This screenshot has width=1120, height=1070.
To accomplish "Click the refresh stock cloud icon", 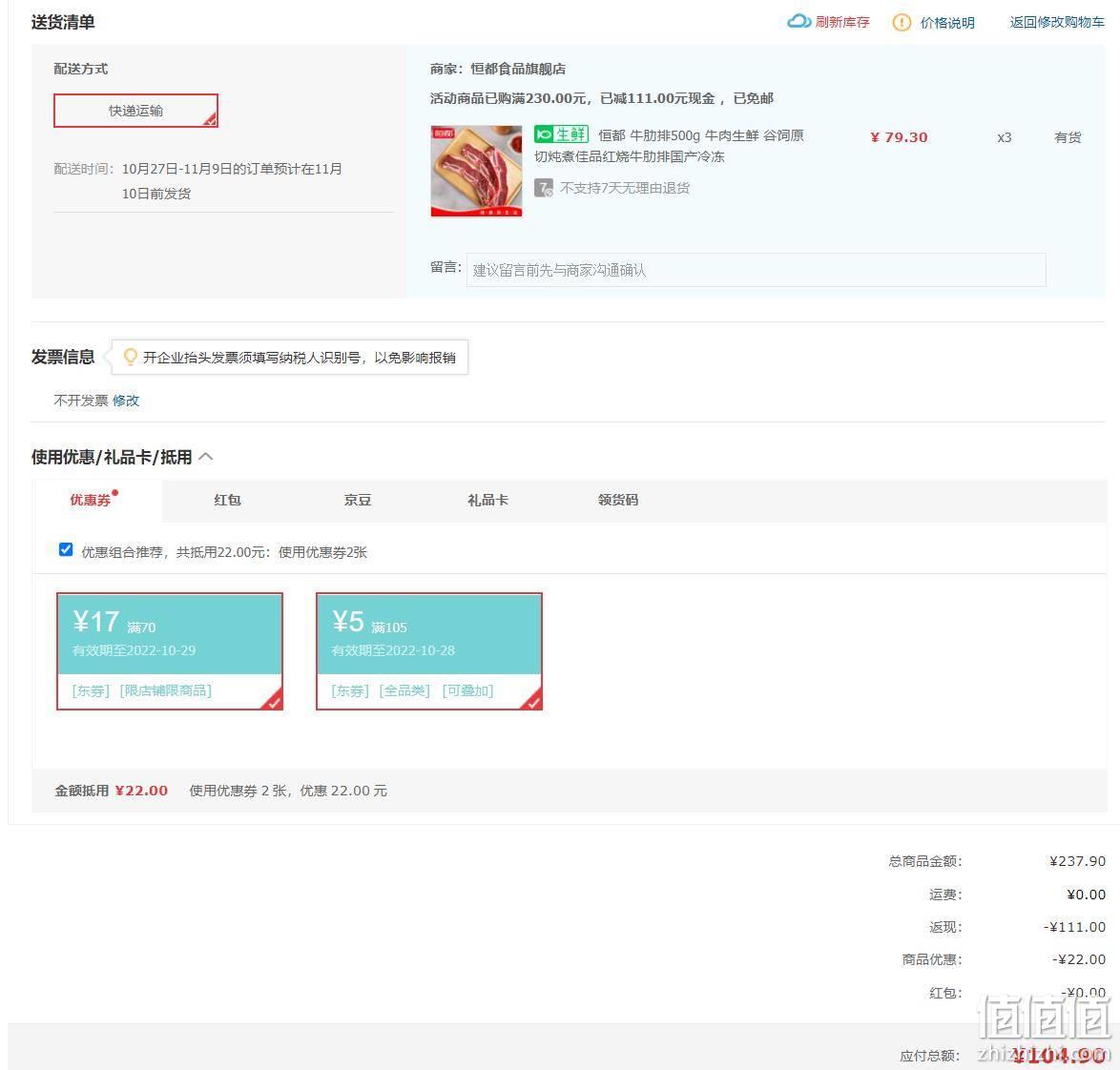I will click(x=799, y=21).
